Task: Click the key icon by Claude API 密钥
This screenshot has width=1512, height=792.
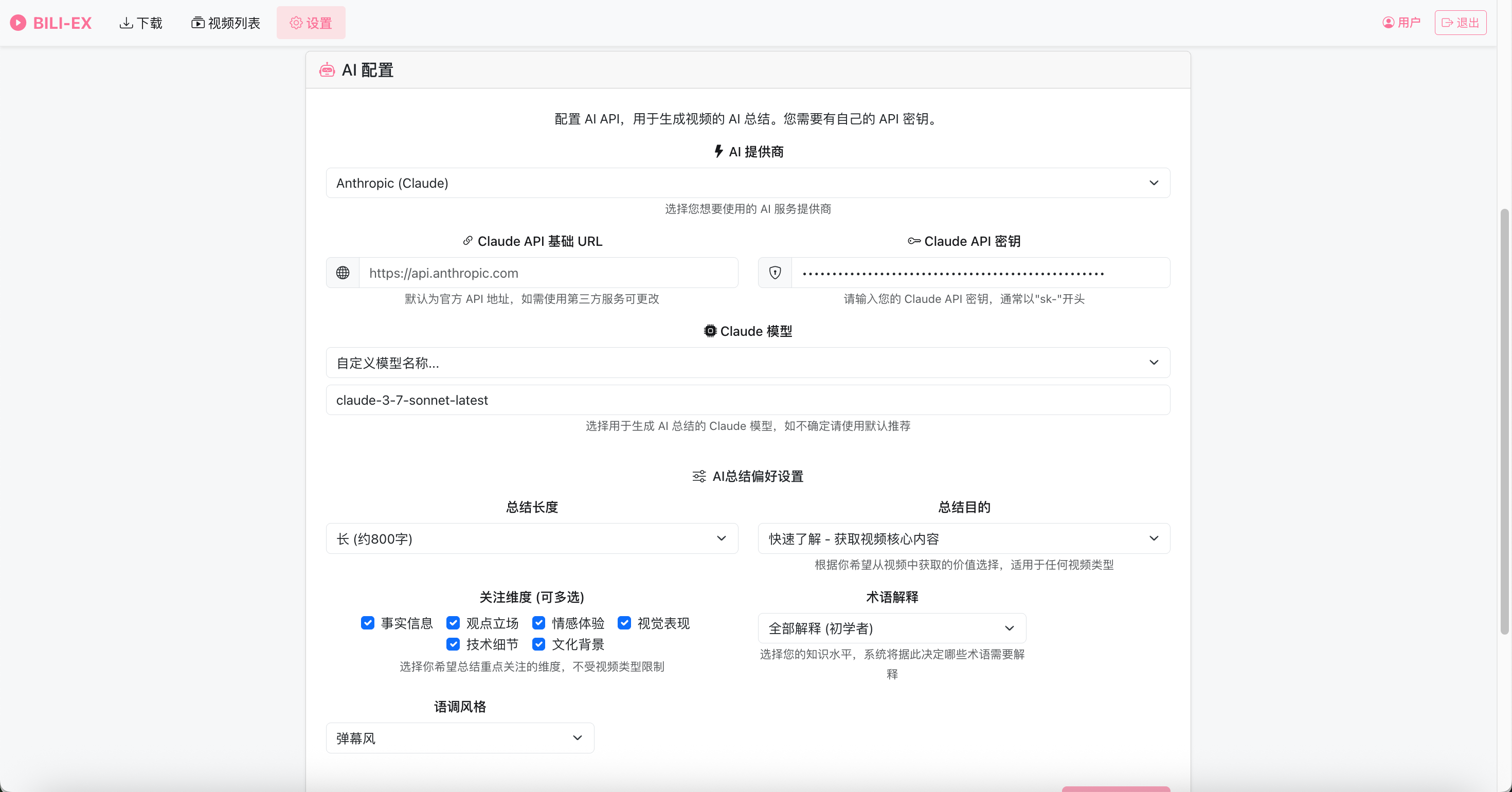Action: pos(914,241)
